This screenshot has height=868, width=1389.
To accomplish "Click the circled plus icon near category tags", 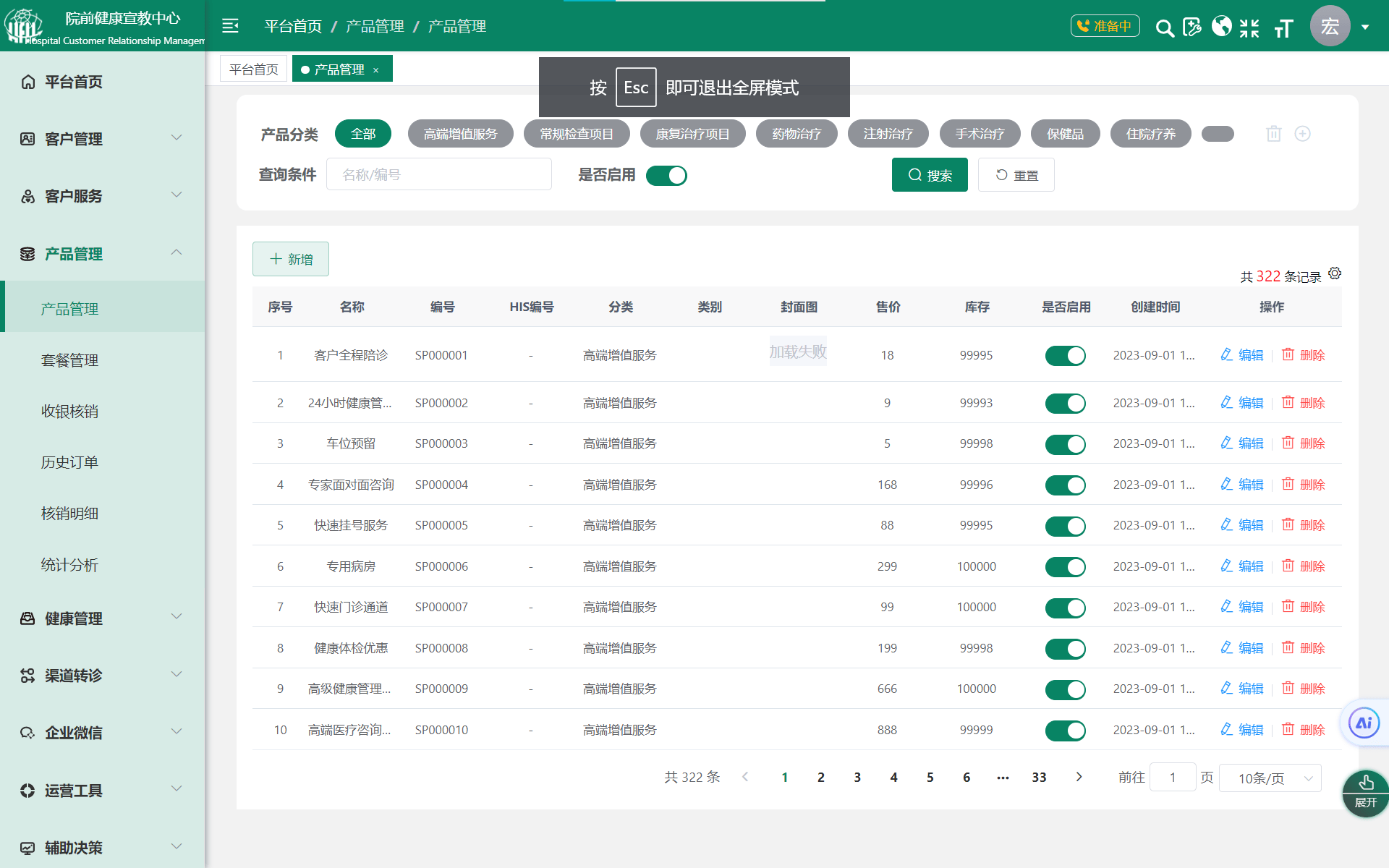I will click(1303, 134).
